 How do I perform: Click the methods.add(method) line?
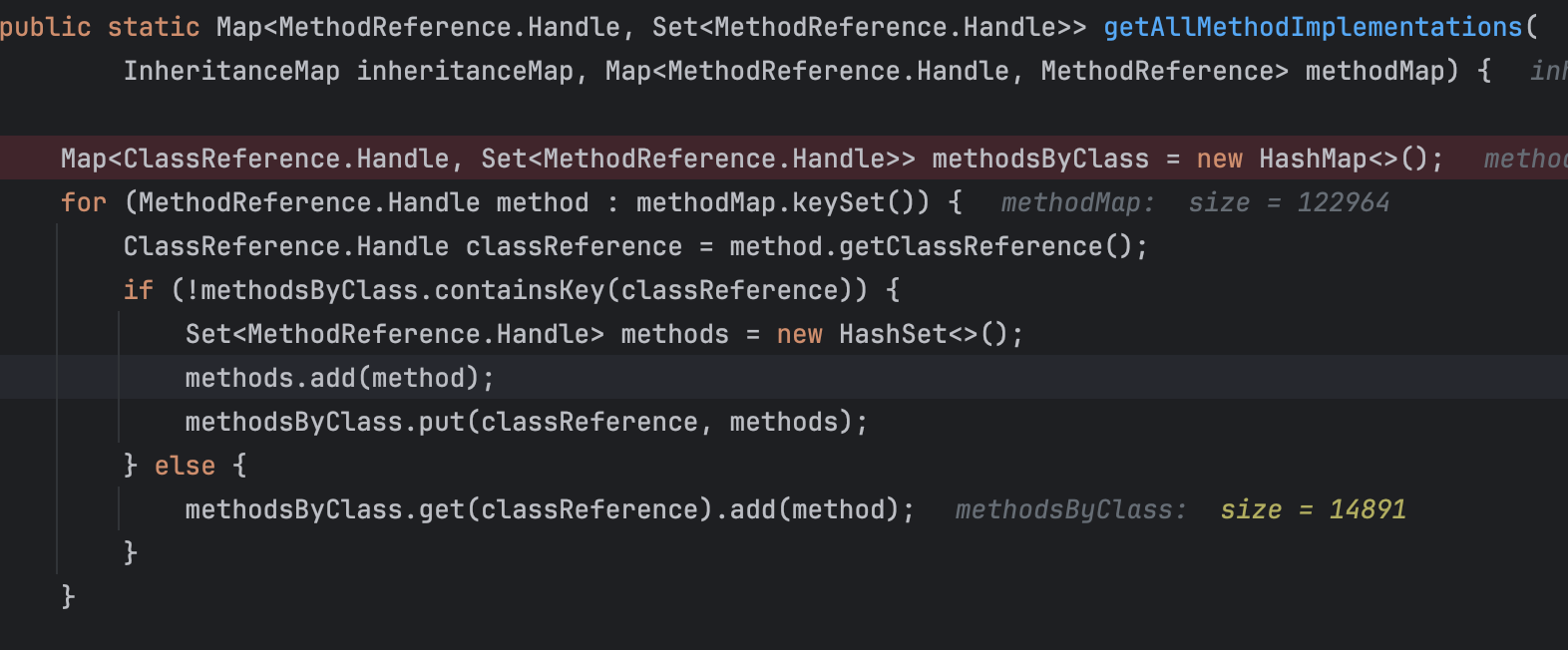tap(339, 379)
